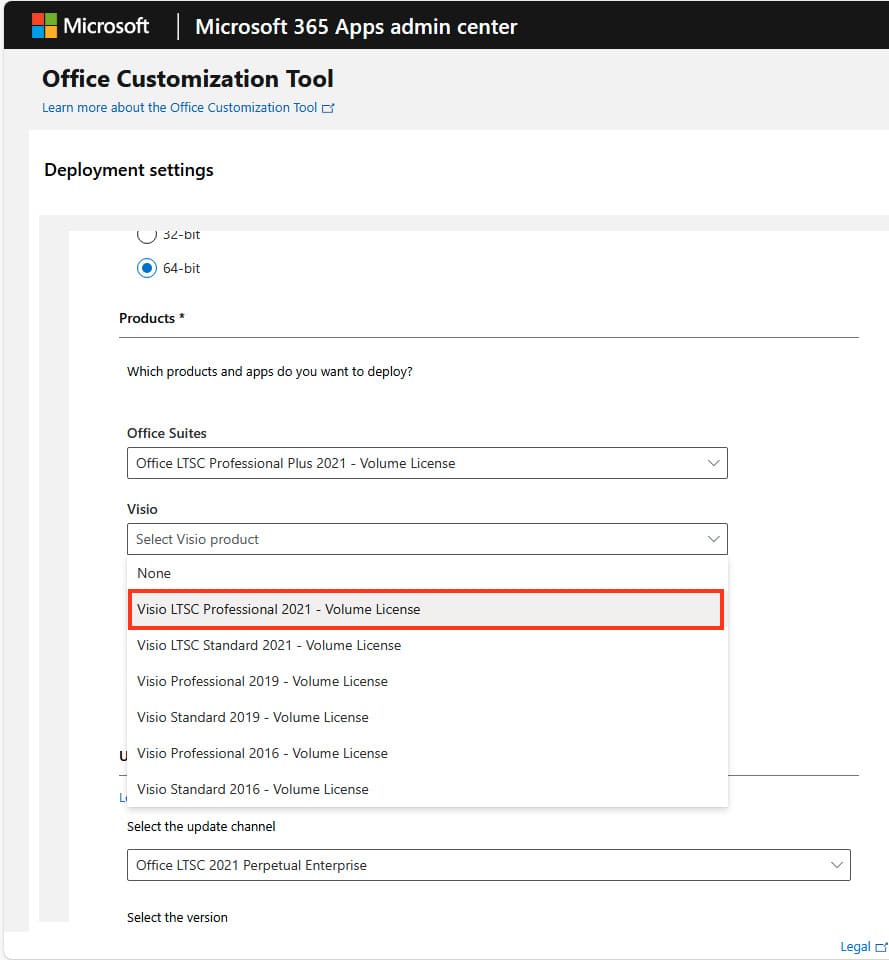The image size is (889, 960).
Task: Select Visio LTSC Standard 2021 option
Action: tap(269, 645)
